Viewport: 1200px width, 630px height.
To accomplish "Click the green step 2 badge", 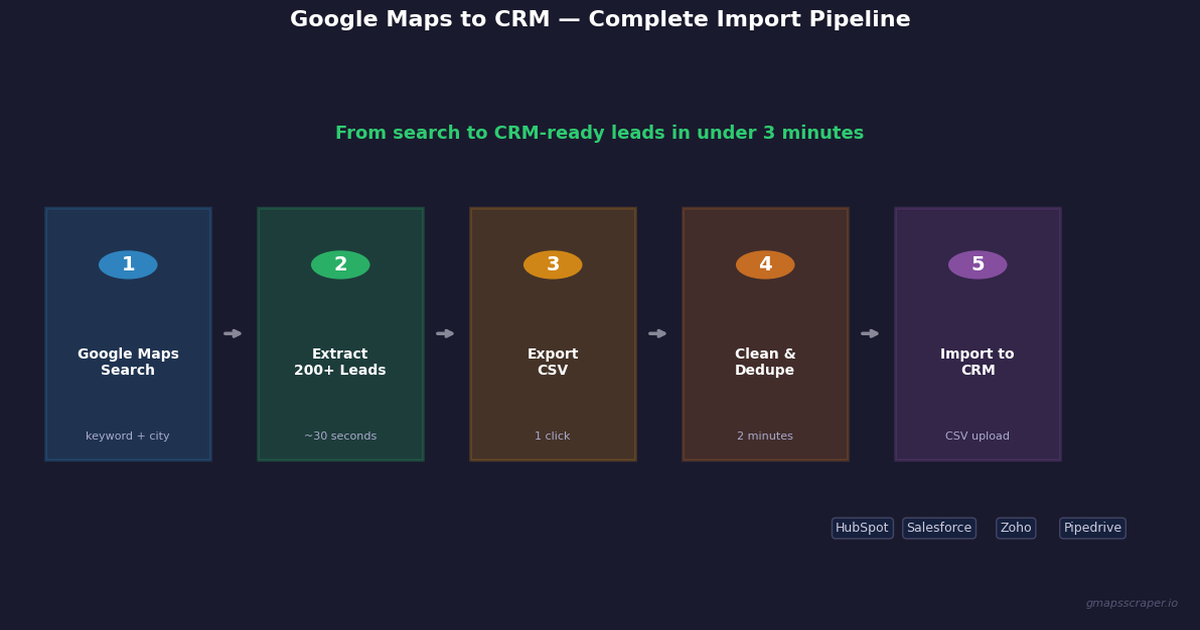I will coord(340,265).
